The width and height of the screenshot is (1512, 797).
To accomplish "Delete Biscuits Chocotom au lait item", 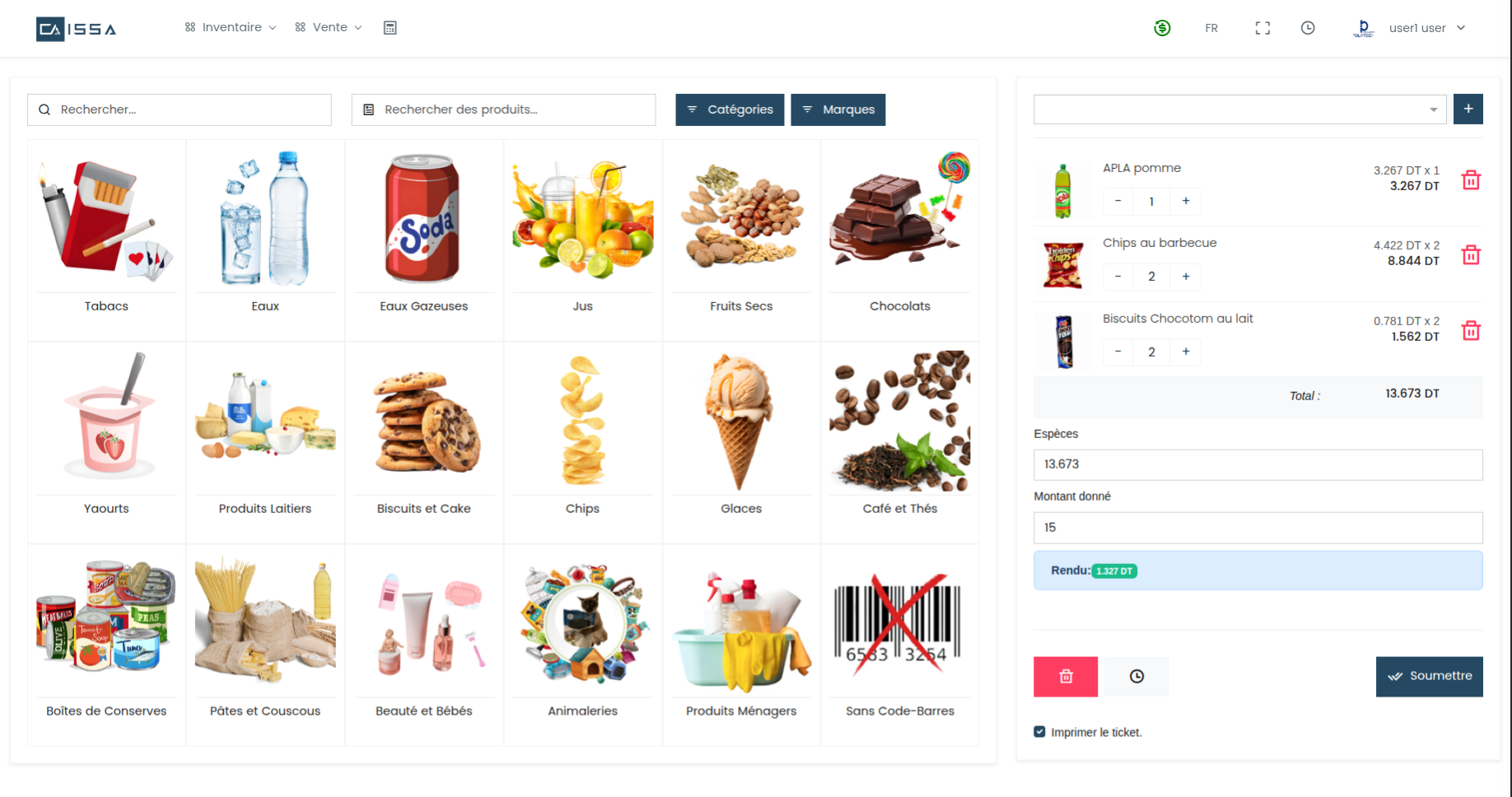I will 1471,330.
